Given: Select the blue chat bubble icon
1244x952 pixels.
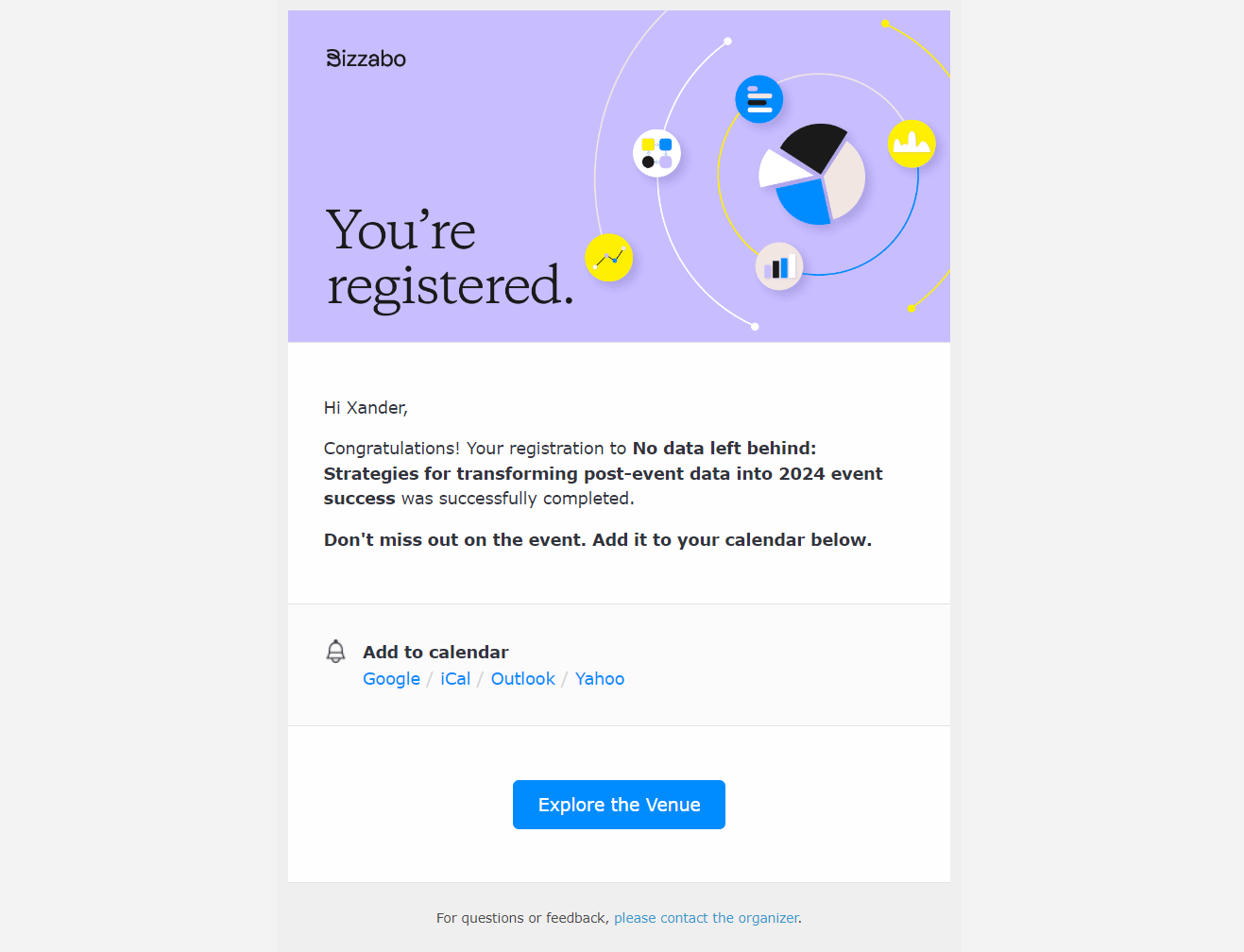Looking at the screenshot, I should coord(758,98).
